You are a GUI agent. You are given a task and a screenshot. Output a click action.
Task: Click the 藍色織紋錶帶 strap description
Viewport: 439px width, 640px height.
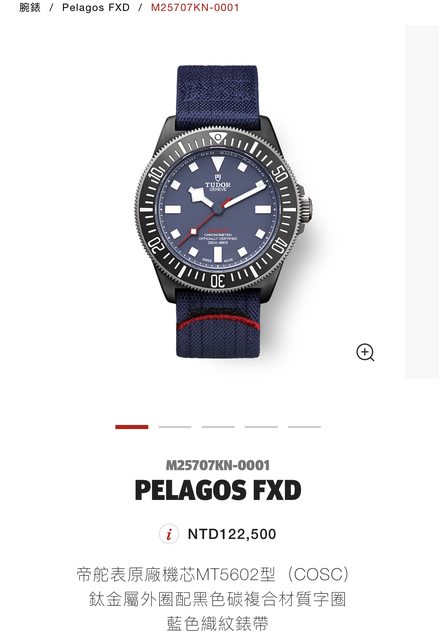pyautogui.click(x=218, y=624)
